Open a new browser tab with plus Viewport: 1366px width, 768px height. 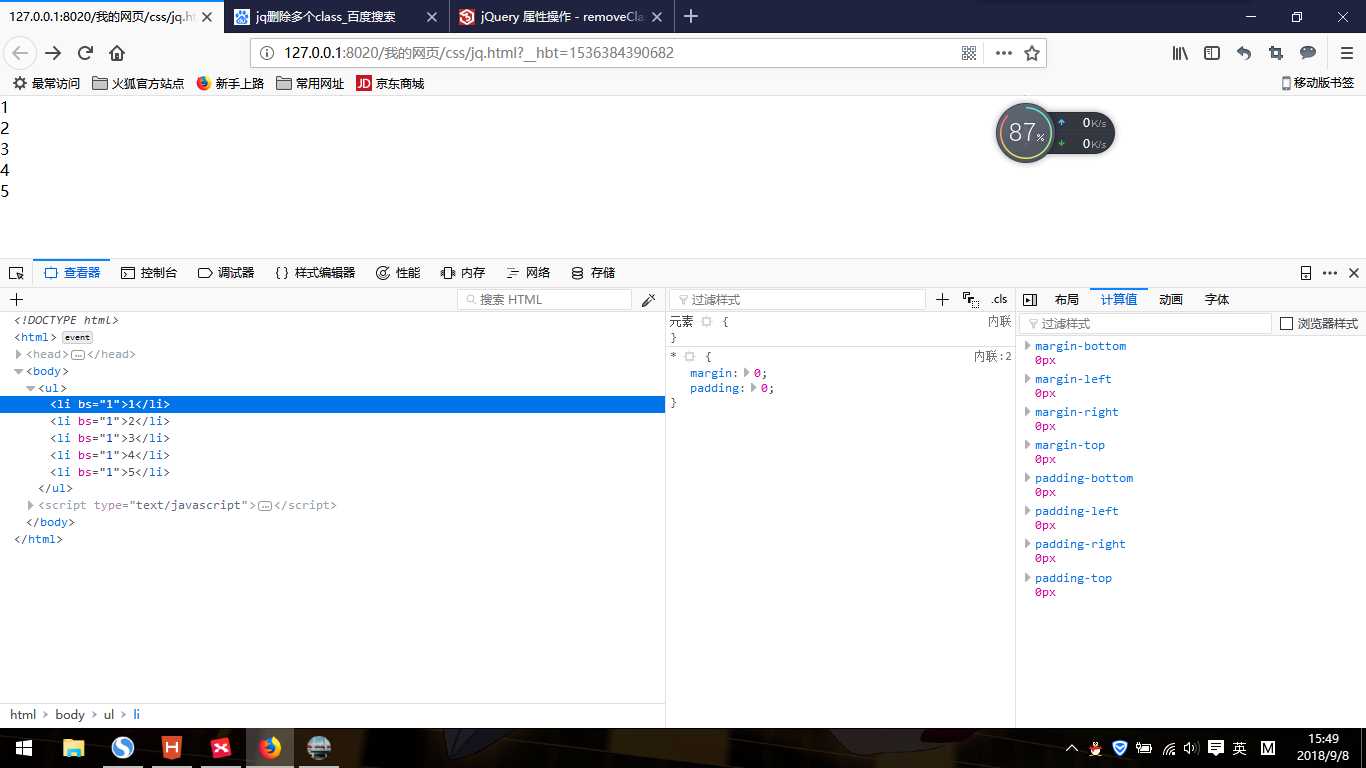pyautogui.click(x=691, y=16)
